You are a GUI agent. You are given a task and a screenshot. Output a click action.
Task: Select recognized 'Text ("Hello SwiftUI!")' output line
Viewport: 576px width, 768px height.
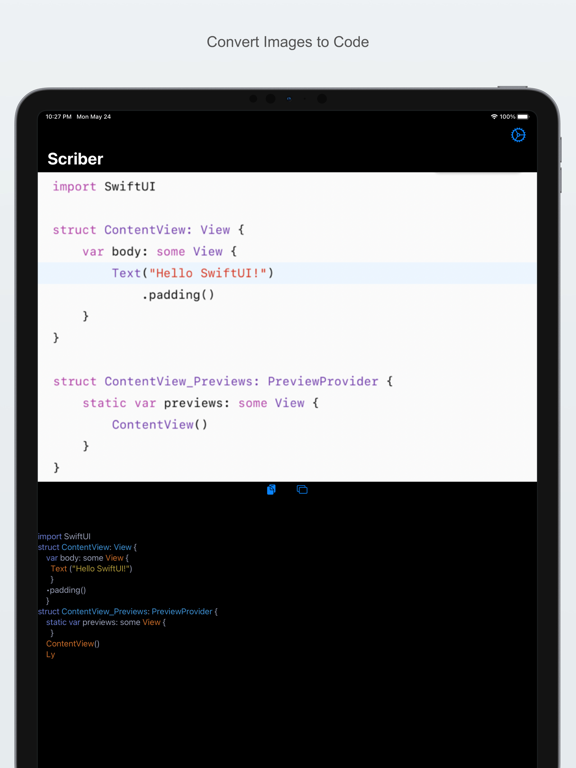click(92, 569)
